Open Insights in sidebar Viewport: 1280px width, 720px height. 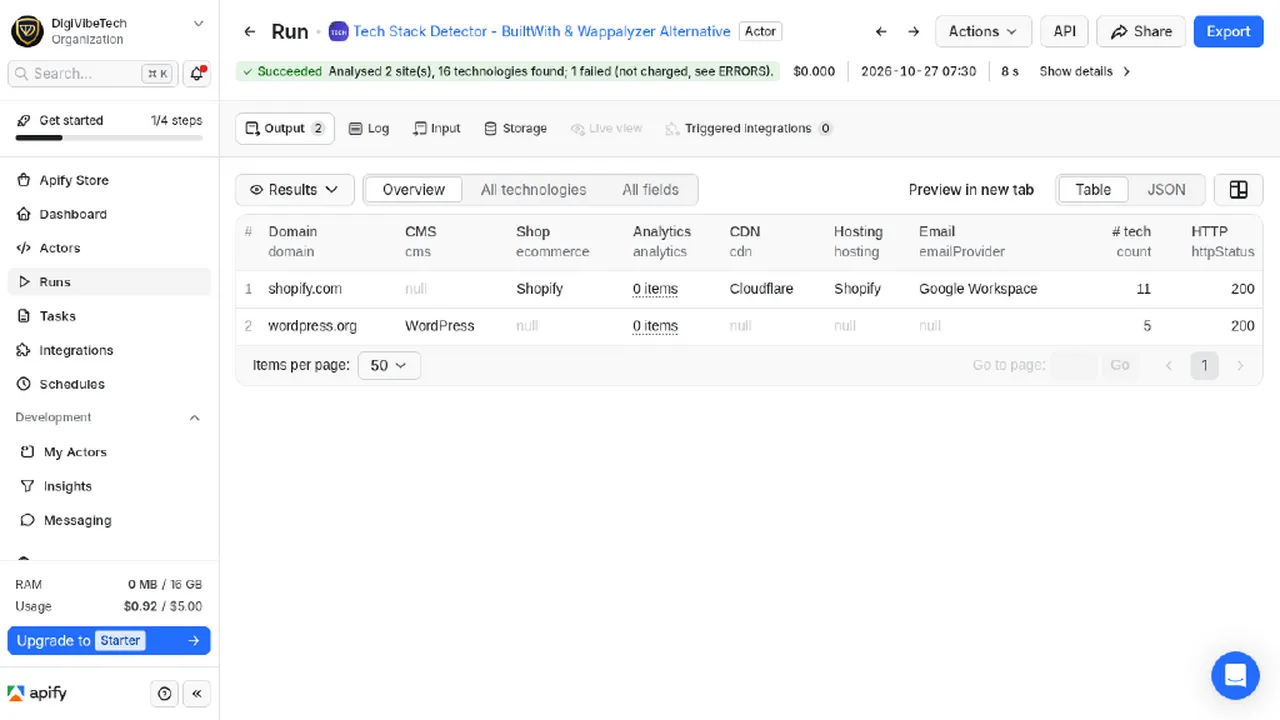pos(109,486)
